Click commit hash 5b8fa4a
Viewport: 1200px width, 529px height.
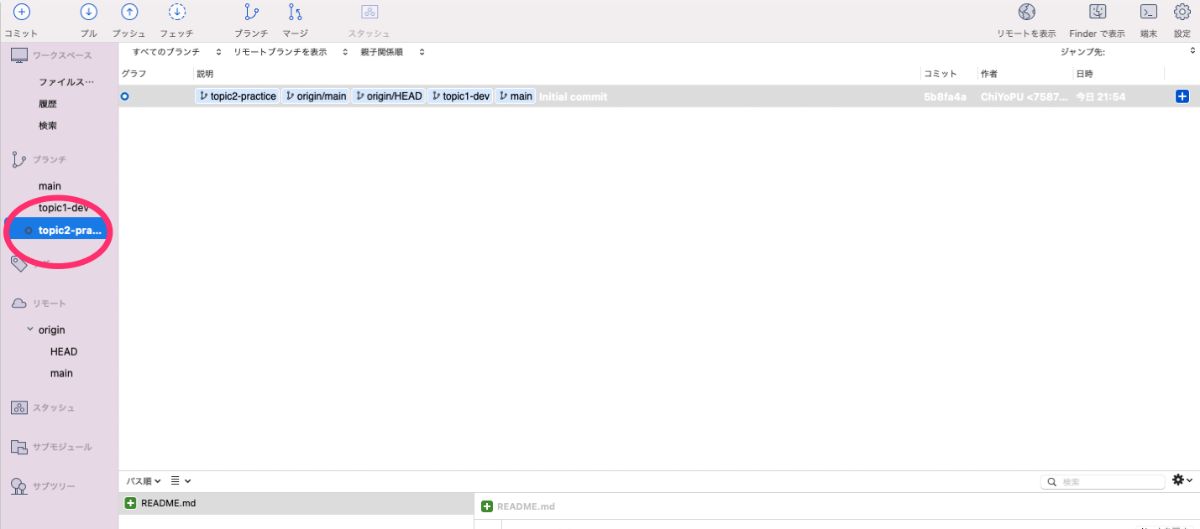945,97
